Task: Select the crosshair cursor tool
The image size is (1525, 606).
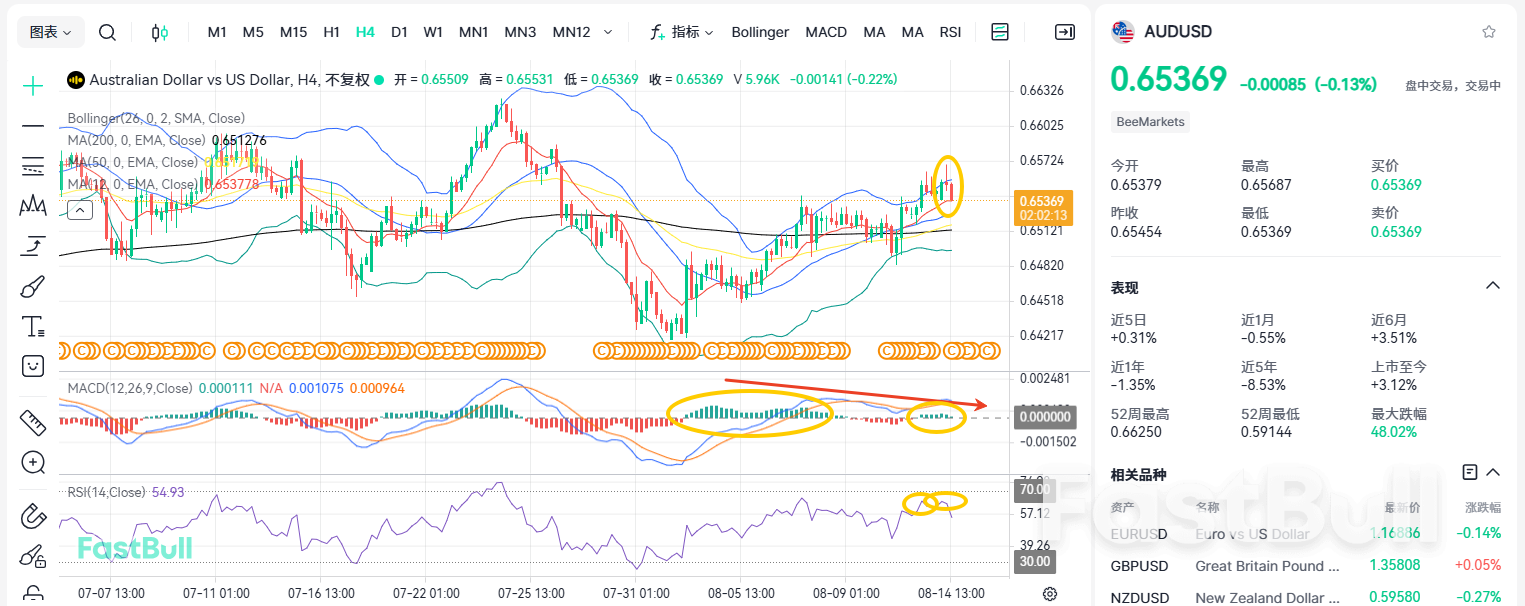Action: [x=34, y=86]
